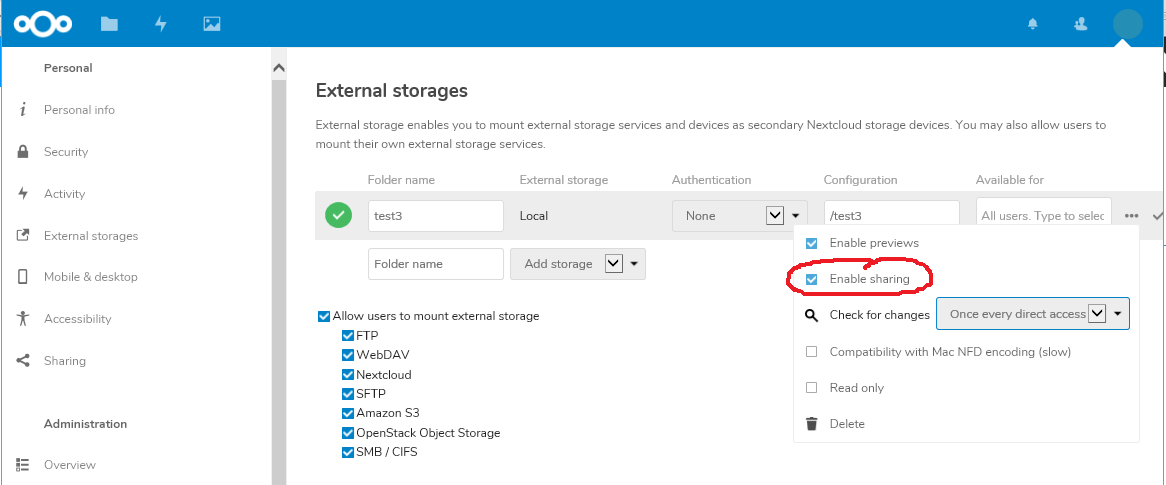Click the user avatar in header
The image size is (1166, 485).
pyautogui.click(x=1127, y=24)
